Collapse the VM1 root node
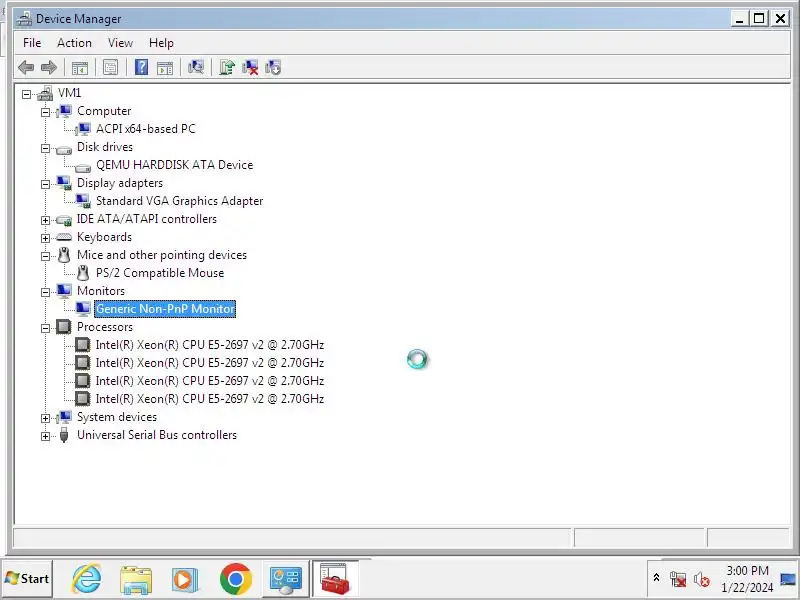This screenshot has height=600, width=800. click(26, 94)
